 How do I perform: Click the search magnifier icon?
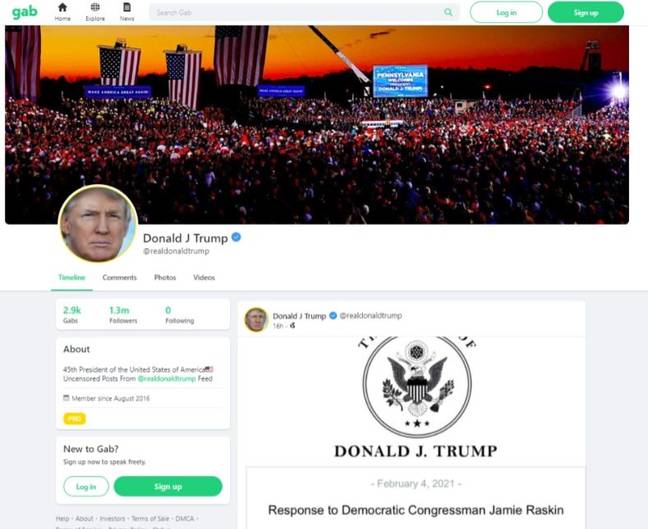(x=448, y=12)
